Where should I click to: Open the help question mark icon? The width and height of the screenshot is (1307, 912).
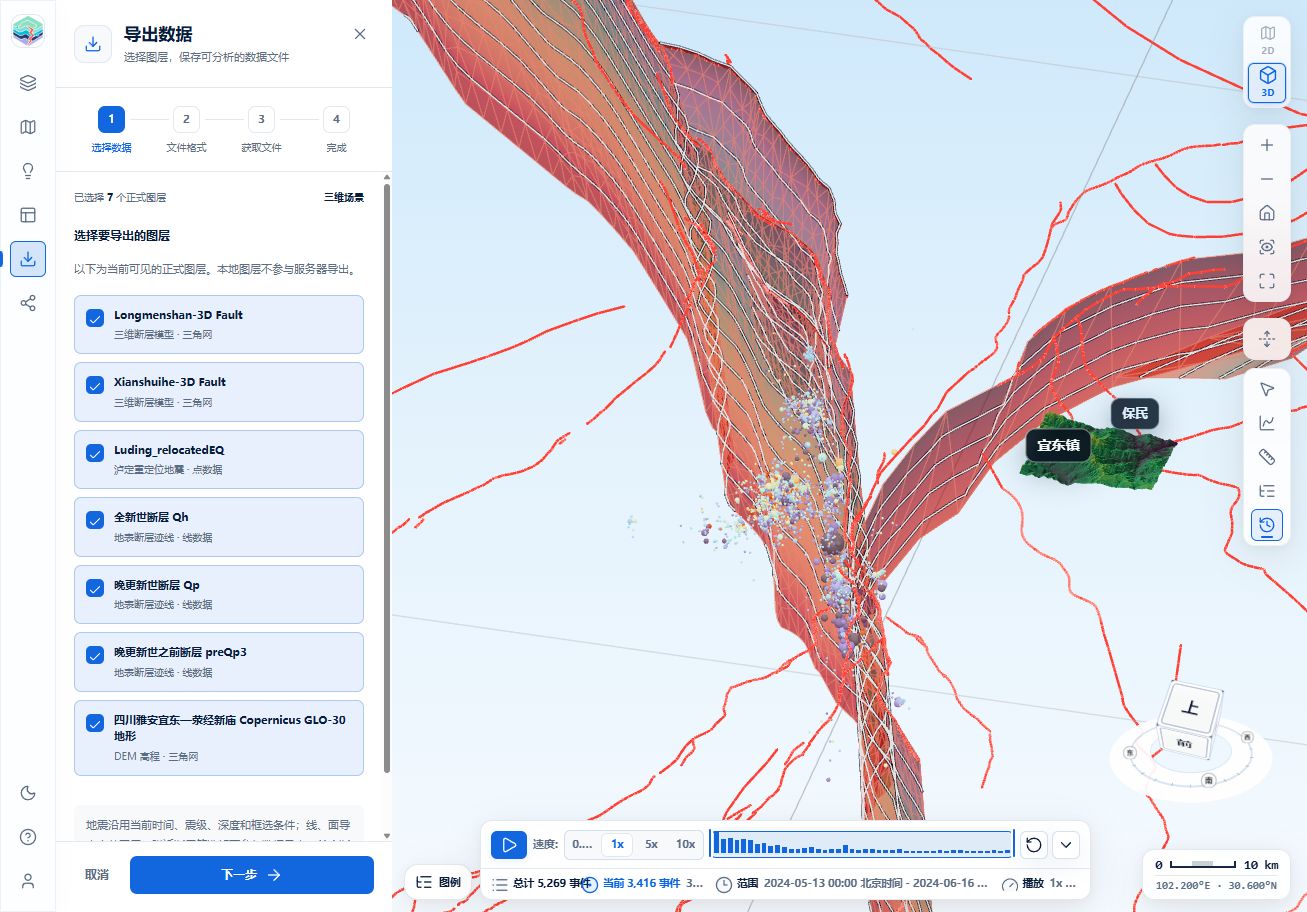click(x=28, y=837)
